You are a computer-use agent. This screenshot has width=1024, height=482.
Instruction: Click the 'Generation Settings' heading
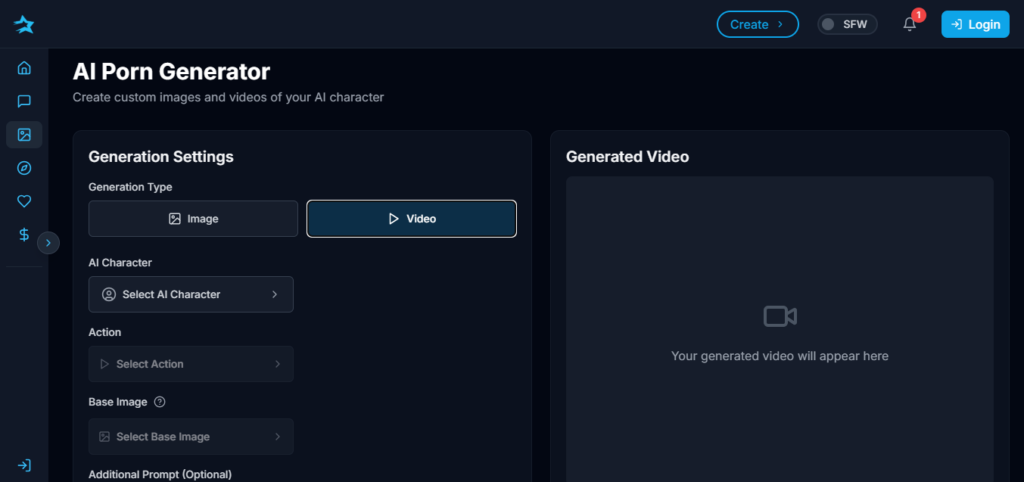coord(161,157)
